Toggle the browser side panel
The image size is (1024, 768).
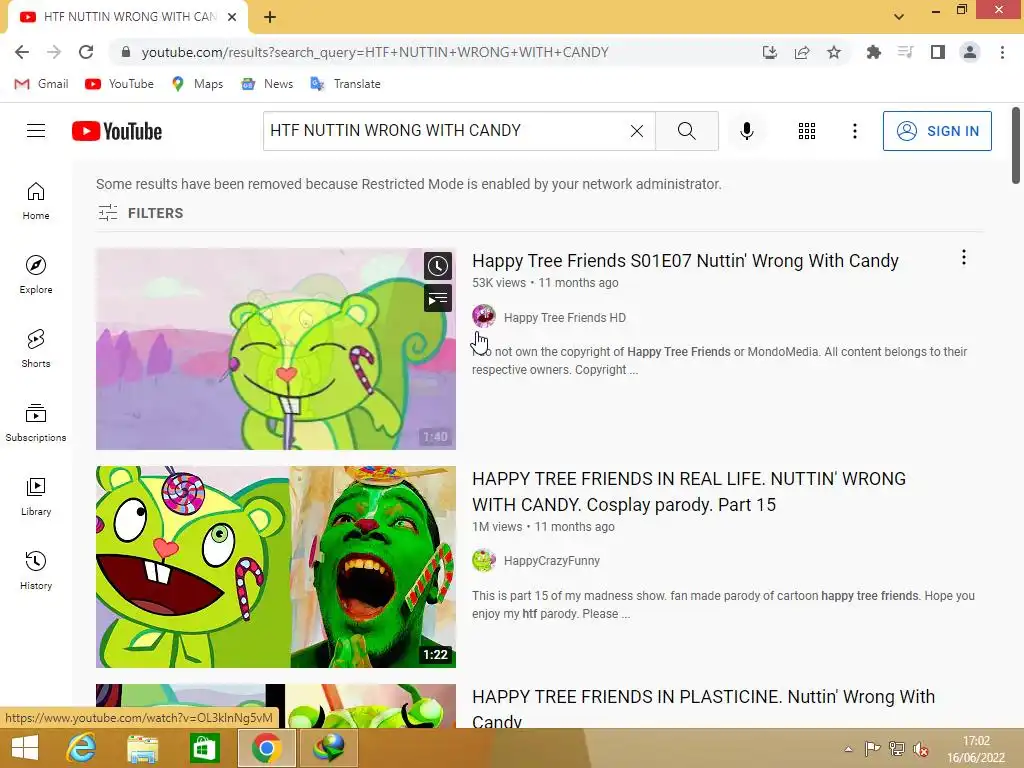click(938, 52)
